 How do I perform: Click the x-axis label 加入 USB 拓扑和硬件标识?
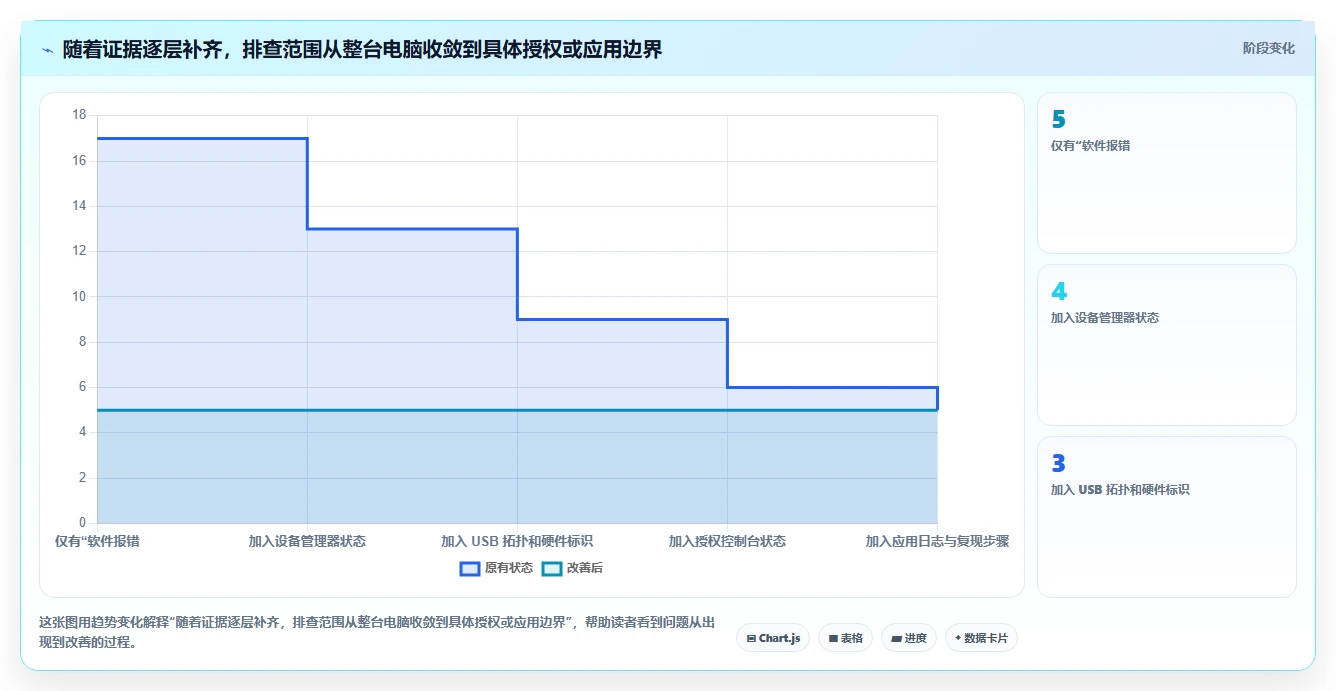517,541
